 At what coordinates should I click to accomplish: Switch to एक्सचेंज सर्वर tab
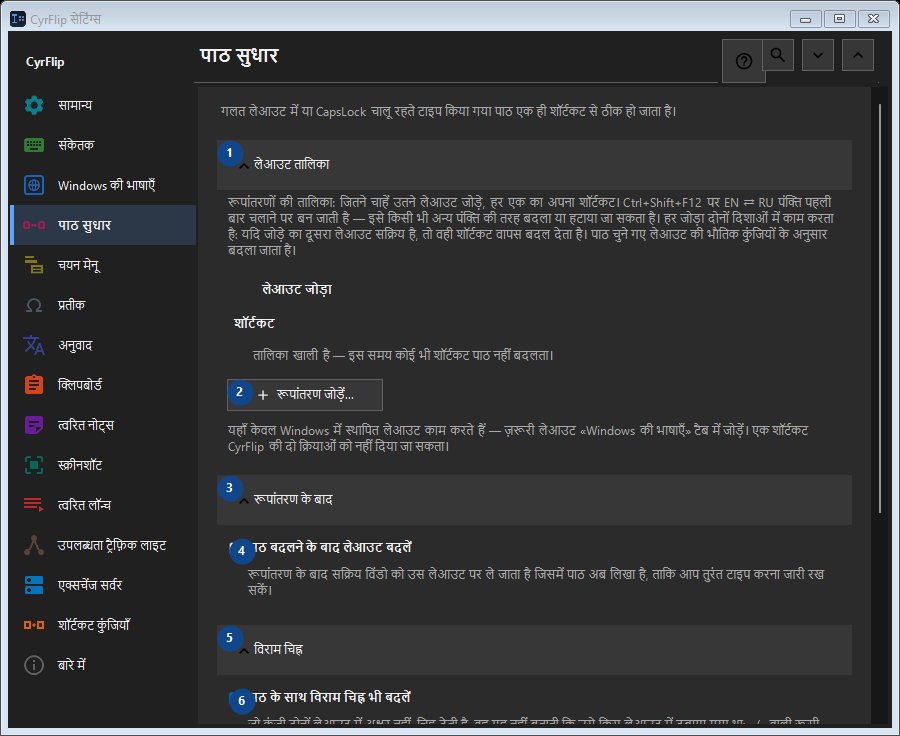[103, 585]
